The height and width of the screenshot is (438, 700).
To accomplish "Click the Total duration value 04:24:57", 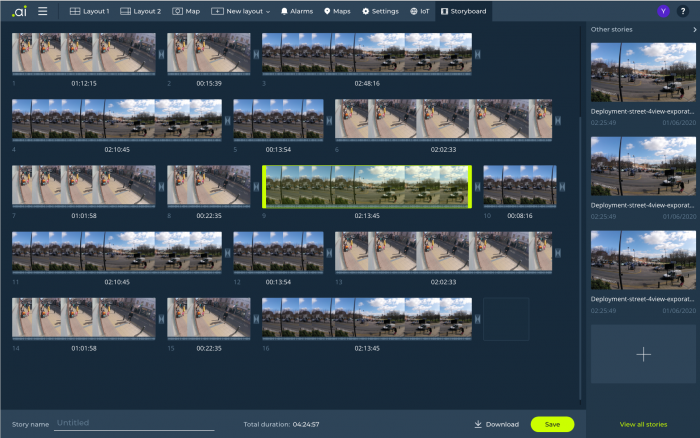I will [x=306, y=424].
